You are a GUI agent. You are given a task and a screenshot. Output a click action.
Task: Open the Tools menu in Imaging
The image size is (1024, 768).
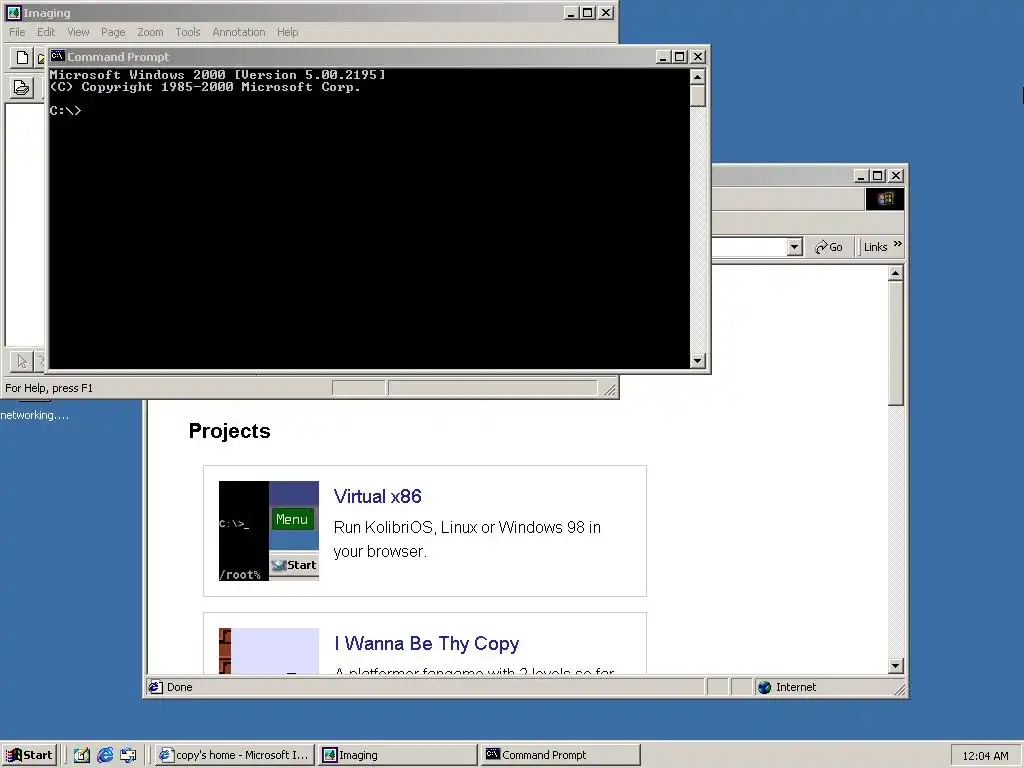coord(187,32)
